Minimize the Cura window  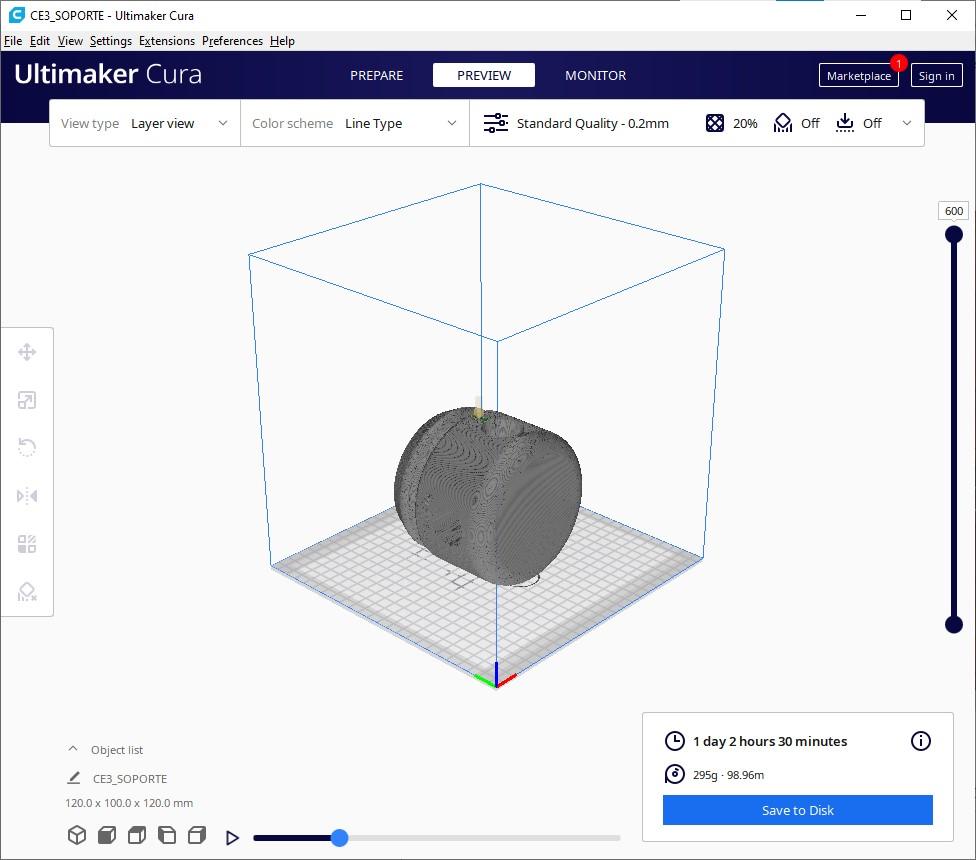pyautogui.click(x=861, y=15)
